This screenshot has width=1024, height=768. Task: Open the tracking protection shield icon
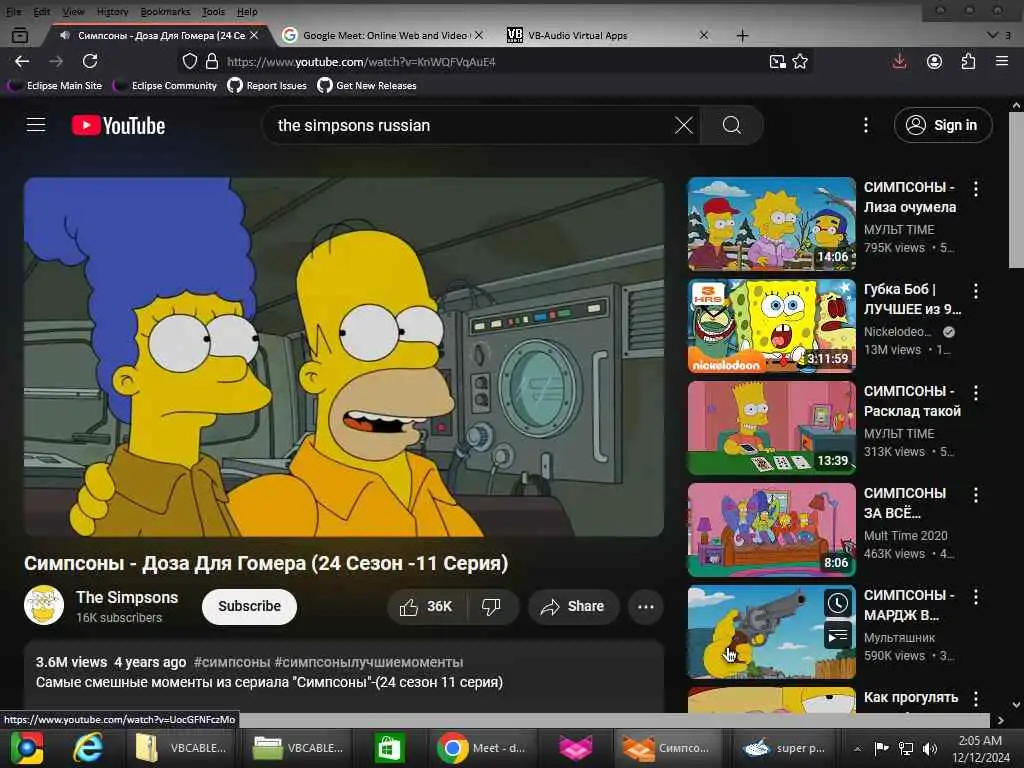pos(189,61)
